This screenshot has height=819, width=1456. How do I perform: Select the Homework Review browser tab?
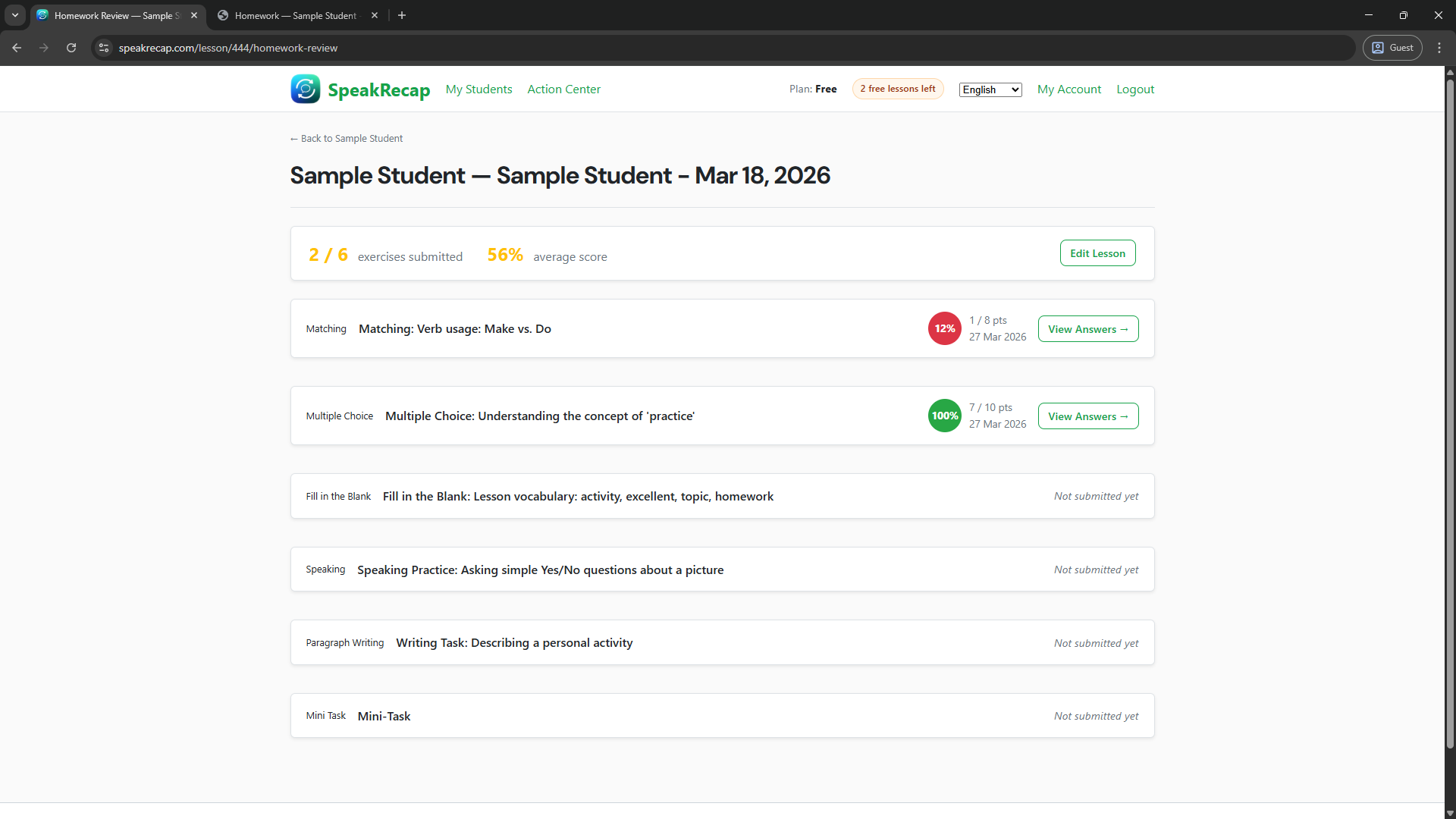click(118, 15)
